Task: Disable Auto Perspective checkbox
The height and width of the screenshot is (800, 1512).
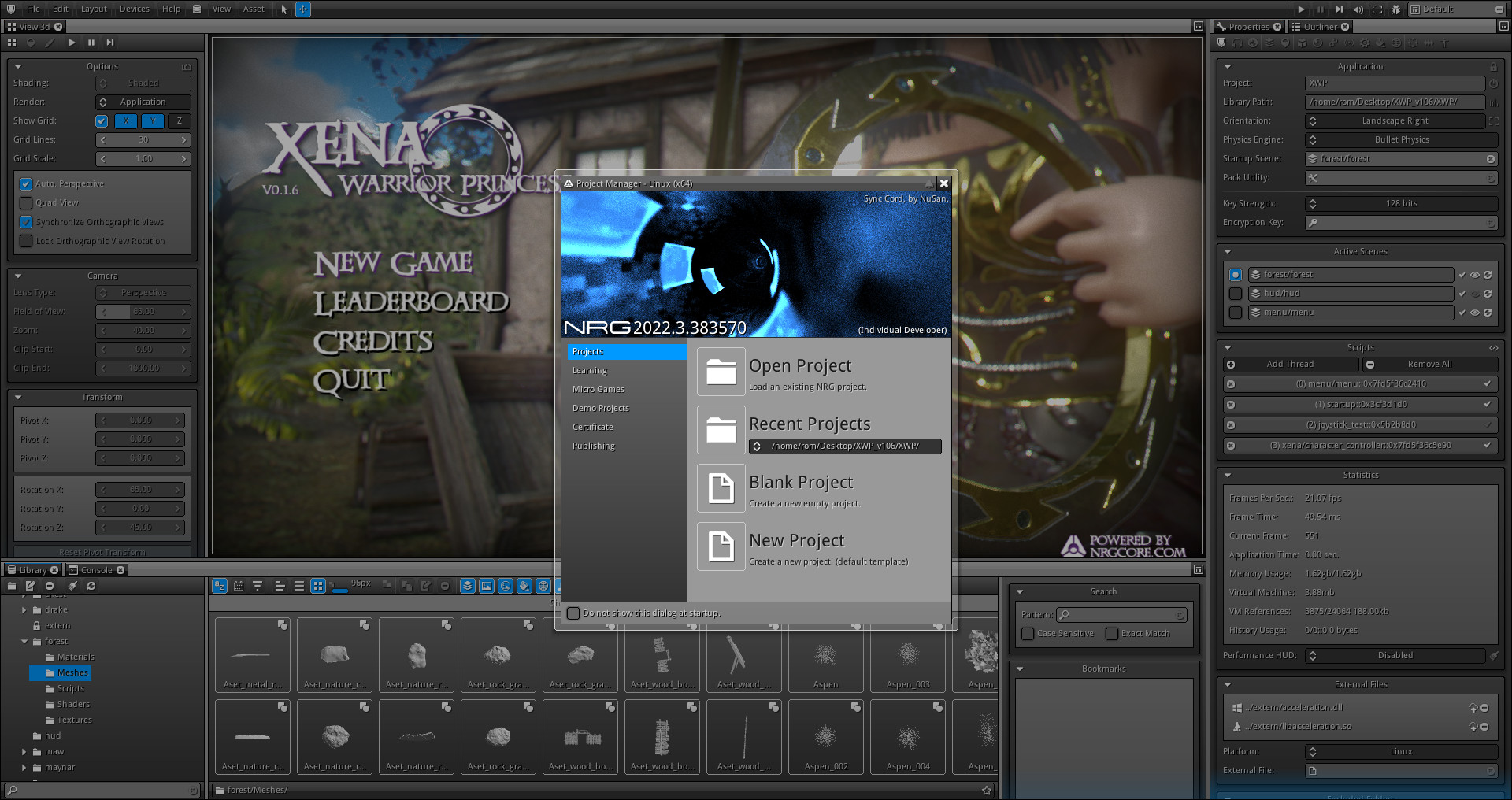Action: (26, 184)
